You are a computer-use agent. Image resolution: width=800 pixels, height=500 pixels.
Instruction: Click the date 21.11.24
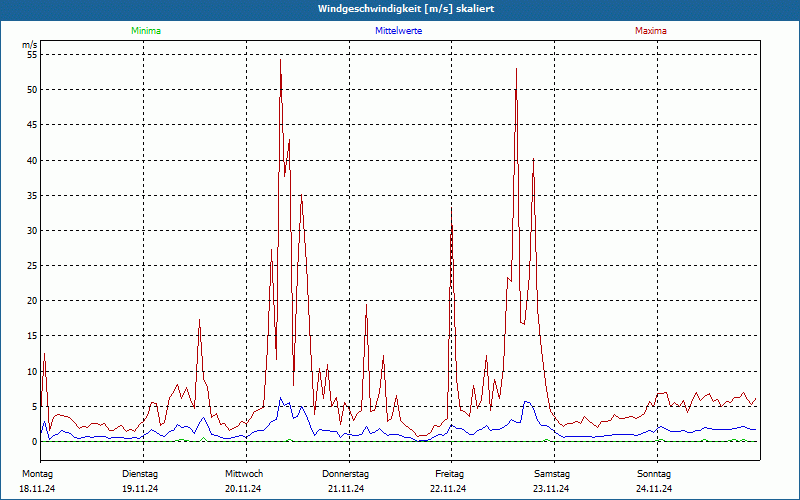coord(346,489)
